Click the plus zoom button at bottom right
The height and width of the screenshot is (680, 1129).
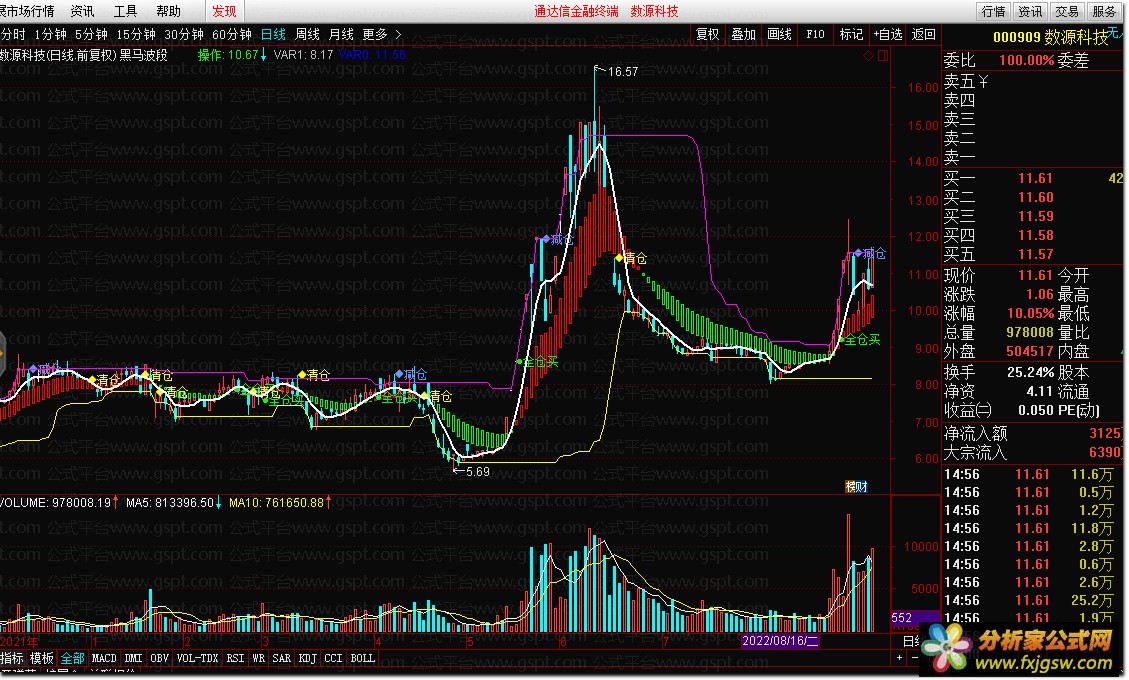point(899,658)
